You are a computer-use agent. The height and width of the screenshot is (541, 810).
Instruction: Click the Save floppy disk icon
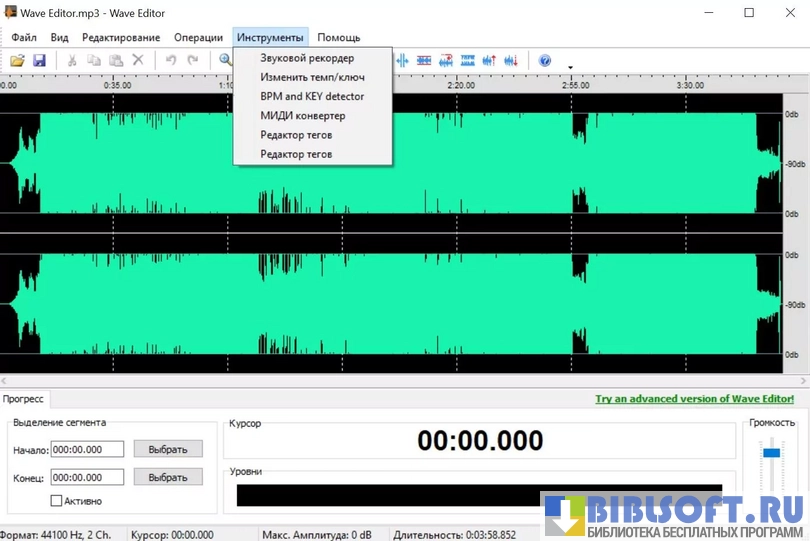point(39,60)
